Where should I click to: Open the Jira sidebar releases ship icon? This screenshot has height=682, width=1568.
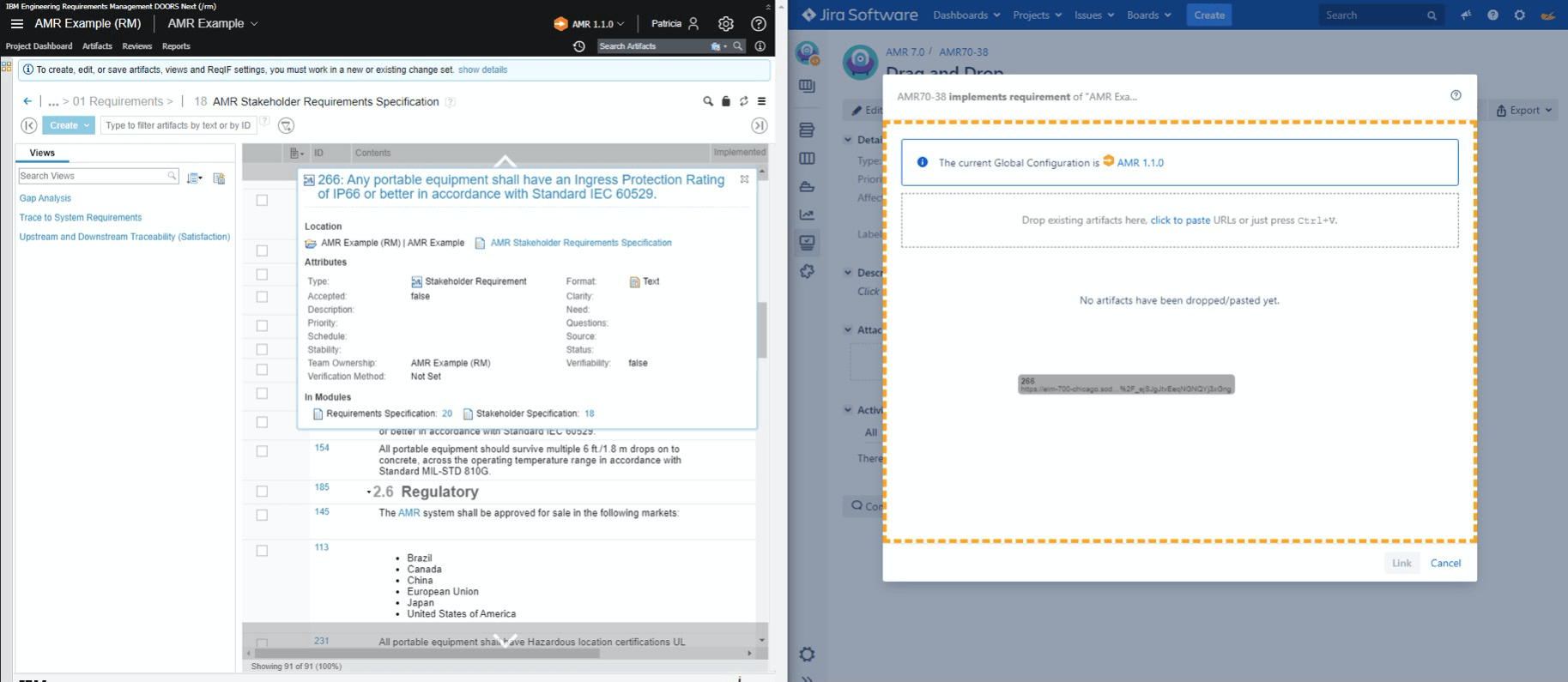point(807,186)
